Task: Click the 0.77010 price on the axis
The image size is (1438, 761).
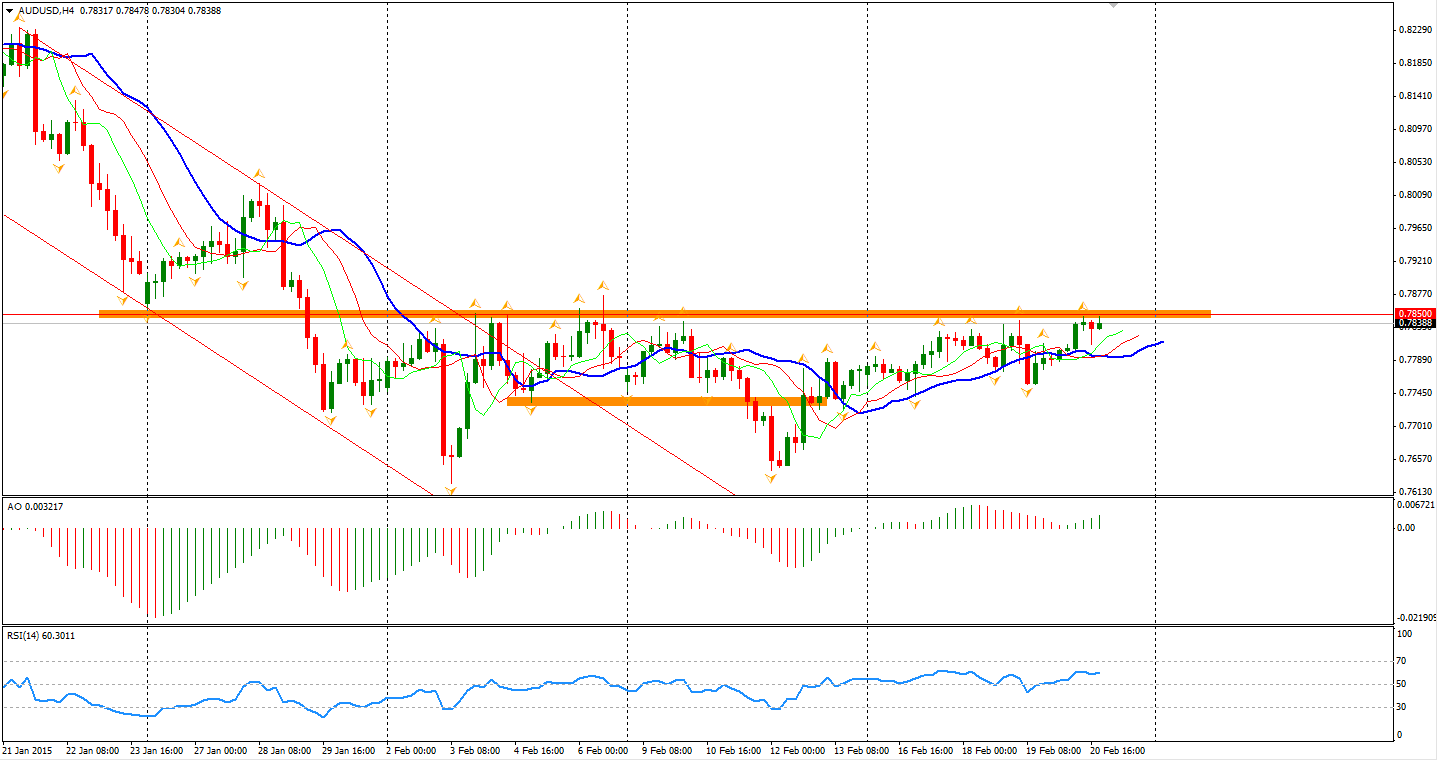Action: pyautogui.click(x=1414, y=426)
